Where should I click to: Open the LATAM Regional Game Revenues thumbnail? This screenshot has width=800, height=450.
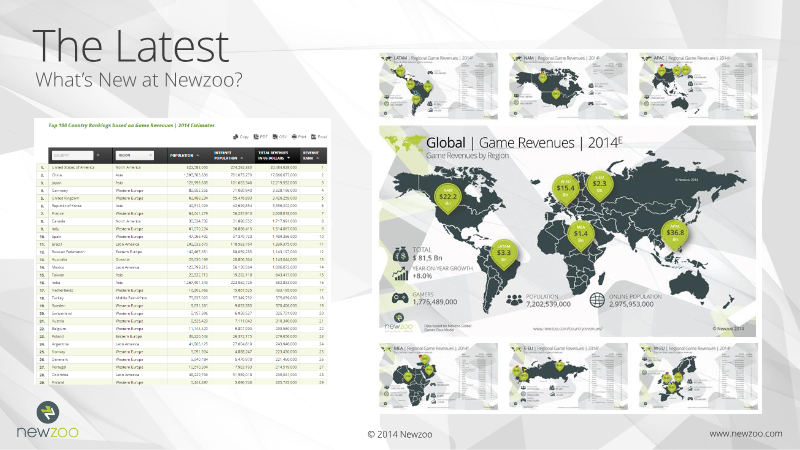click(x=438, y=86)
